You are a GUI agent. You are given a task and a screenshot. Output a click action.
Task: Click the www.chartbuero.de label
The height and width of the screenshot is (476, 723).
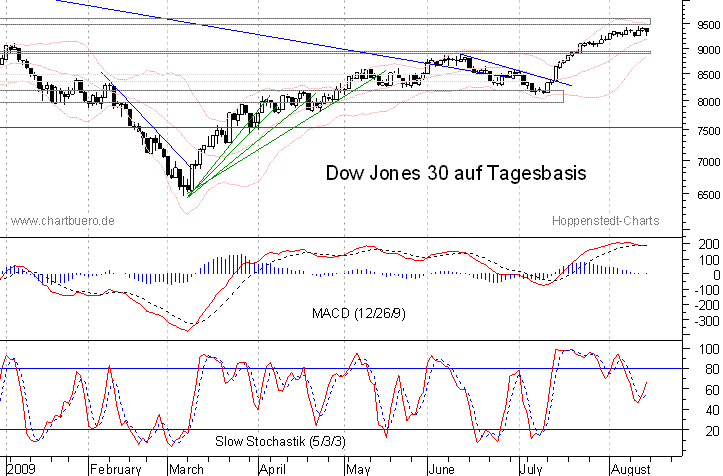click(x=62, y=221)
